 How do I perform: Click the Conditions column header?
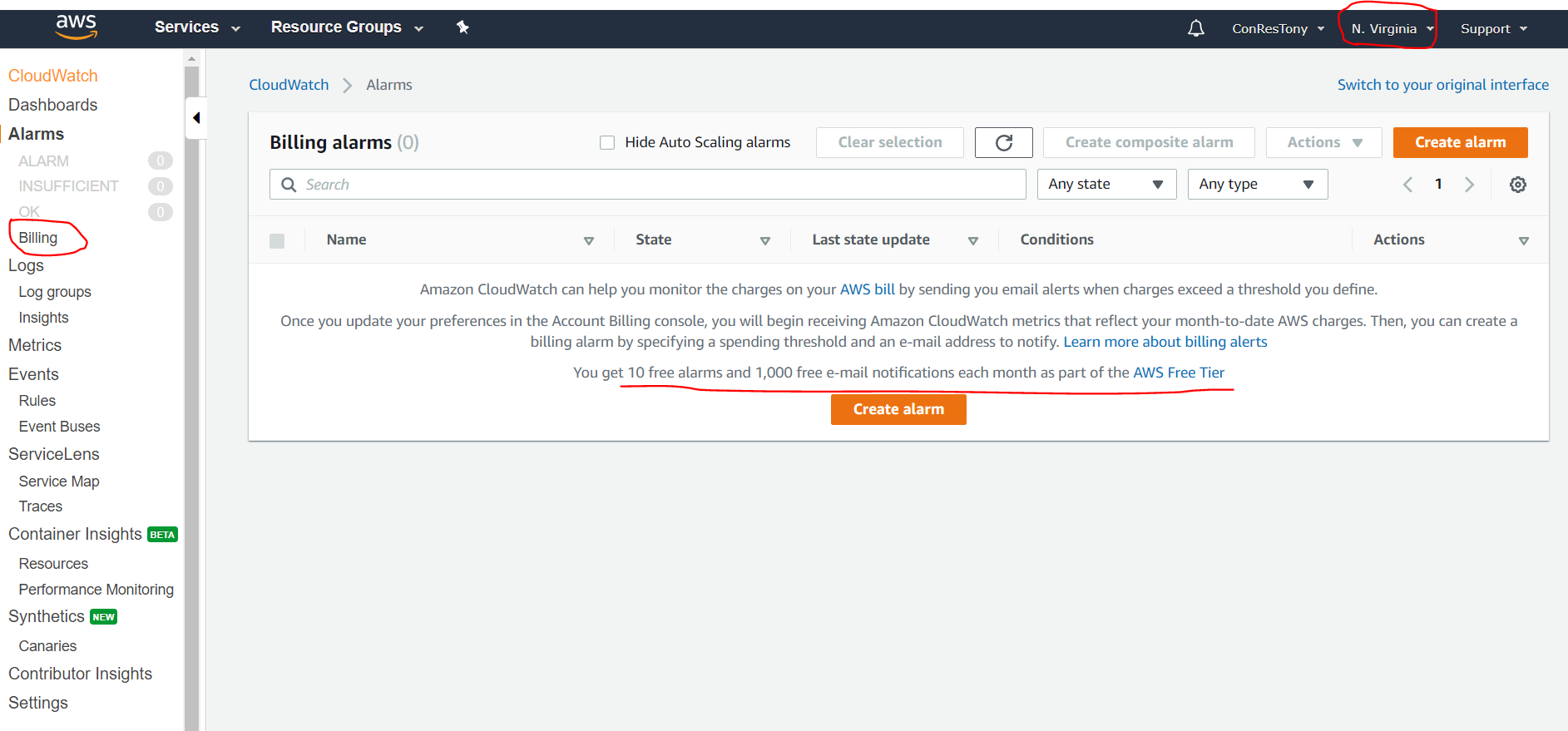1056,240
